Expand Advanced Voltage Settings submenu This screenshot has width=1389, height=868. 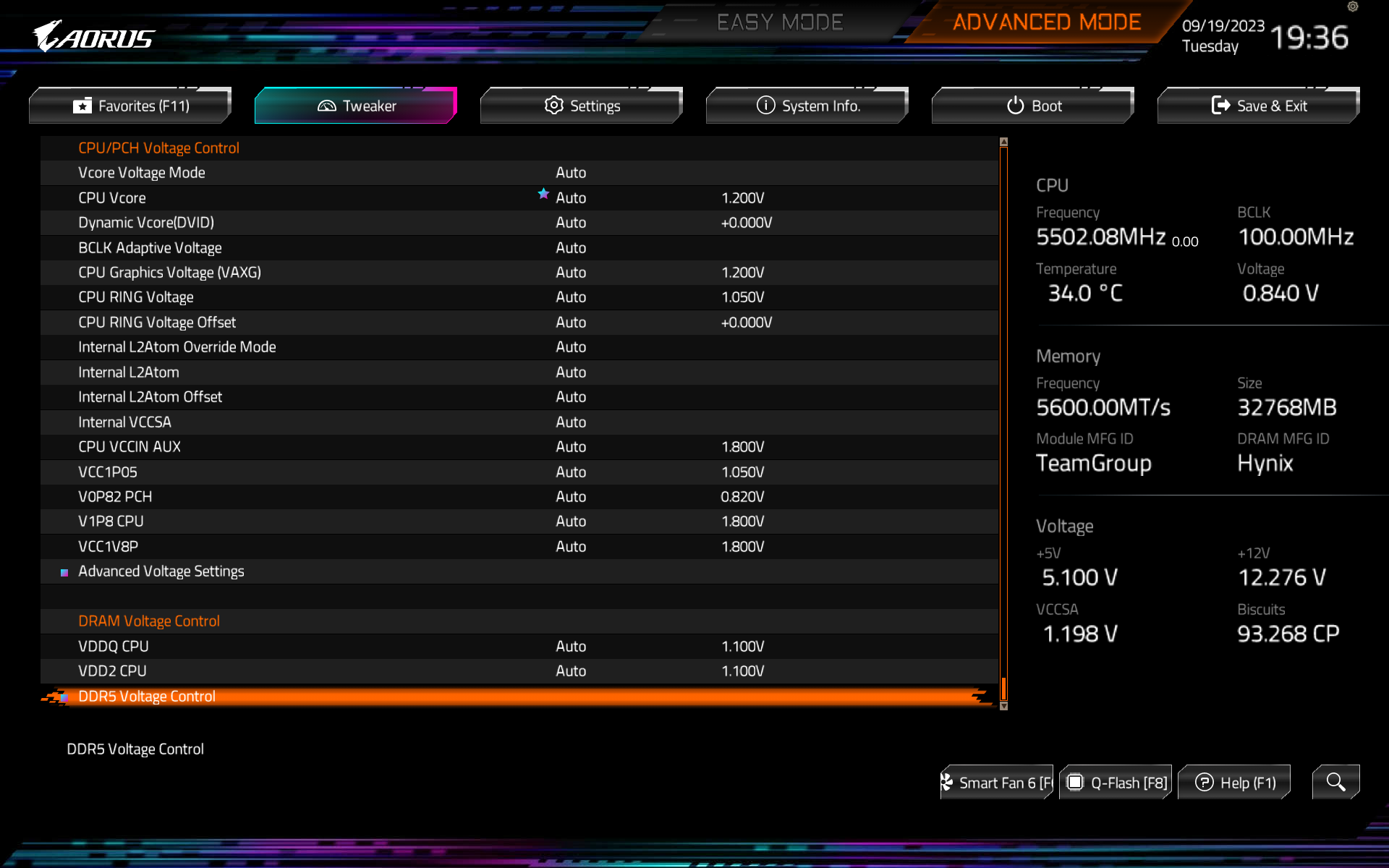pyautogui.click(x=161, y=571)
